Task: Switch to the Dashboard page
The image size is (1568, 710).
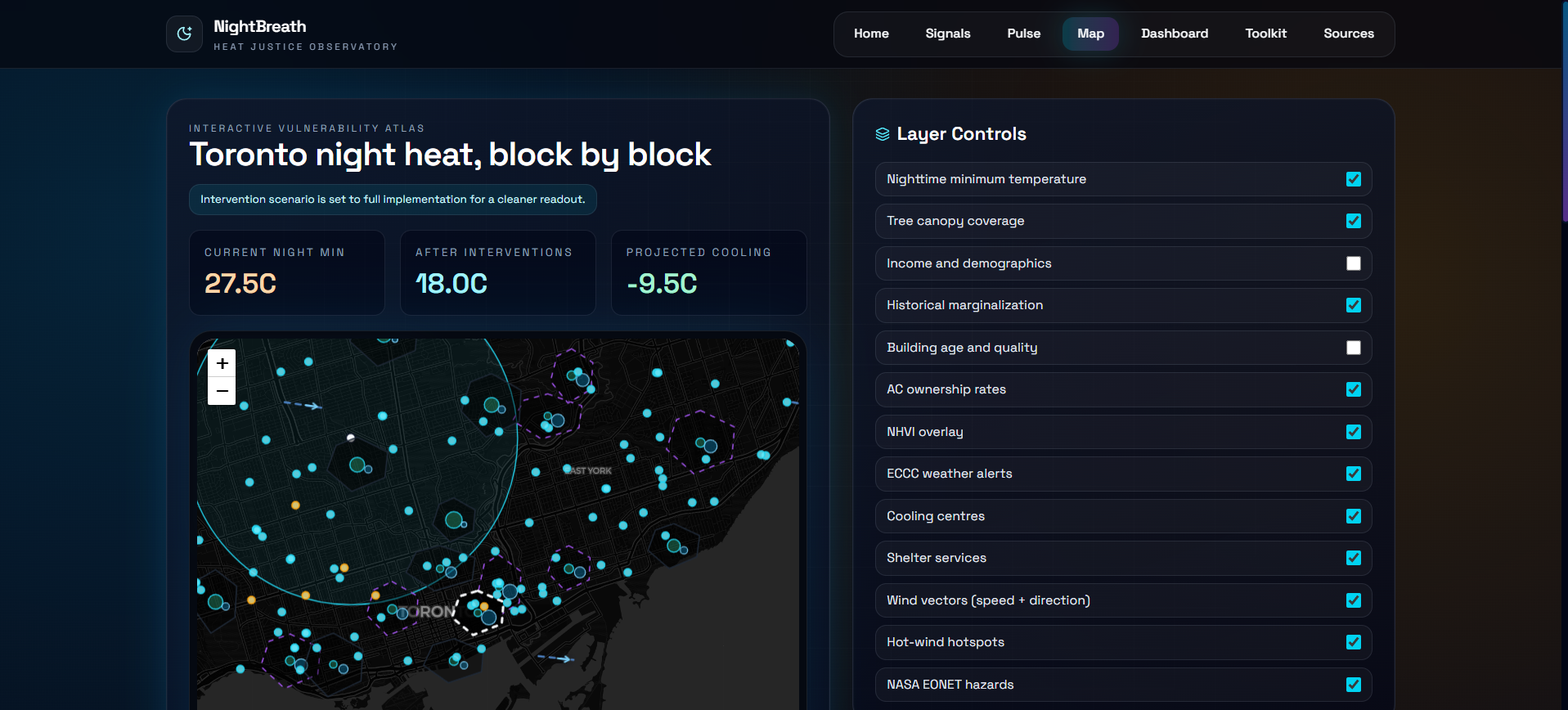Action: [x=1174, y=34]
